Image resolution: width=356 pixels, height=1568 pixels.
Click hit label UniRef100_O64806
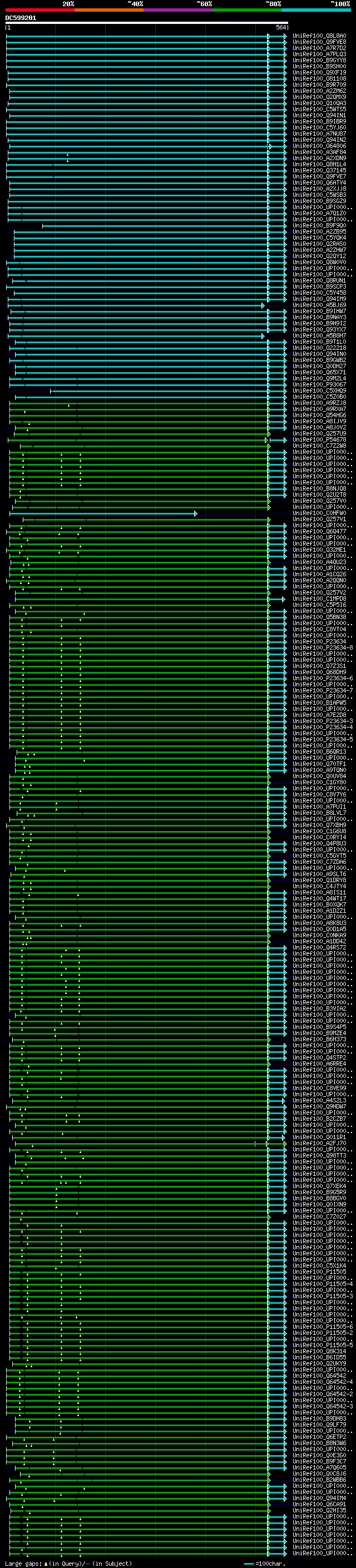(x=319, y=146)
